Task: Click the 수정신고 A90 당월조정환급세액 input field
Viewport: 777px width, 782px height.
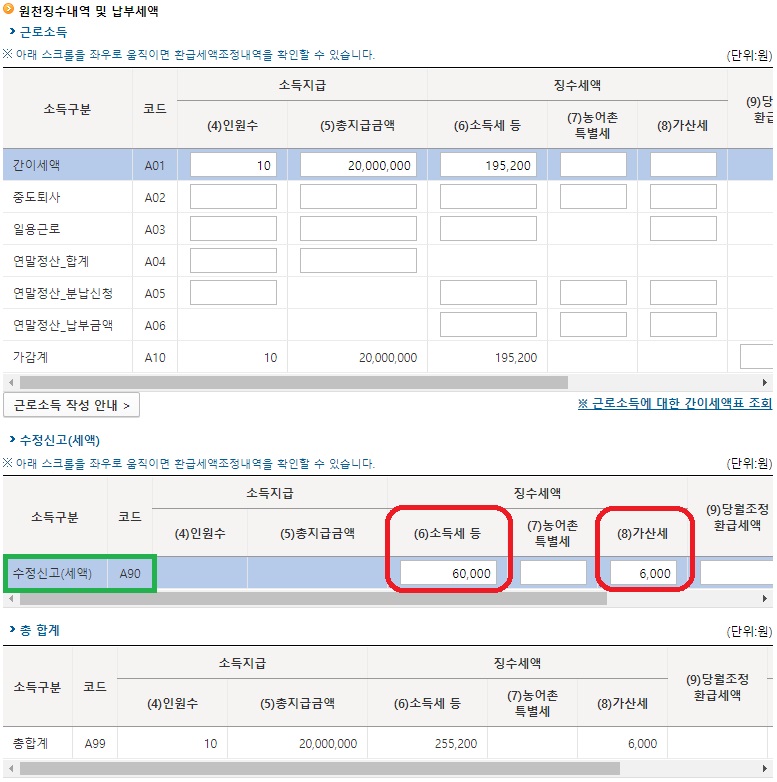Action: point(737,573)
